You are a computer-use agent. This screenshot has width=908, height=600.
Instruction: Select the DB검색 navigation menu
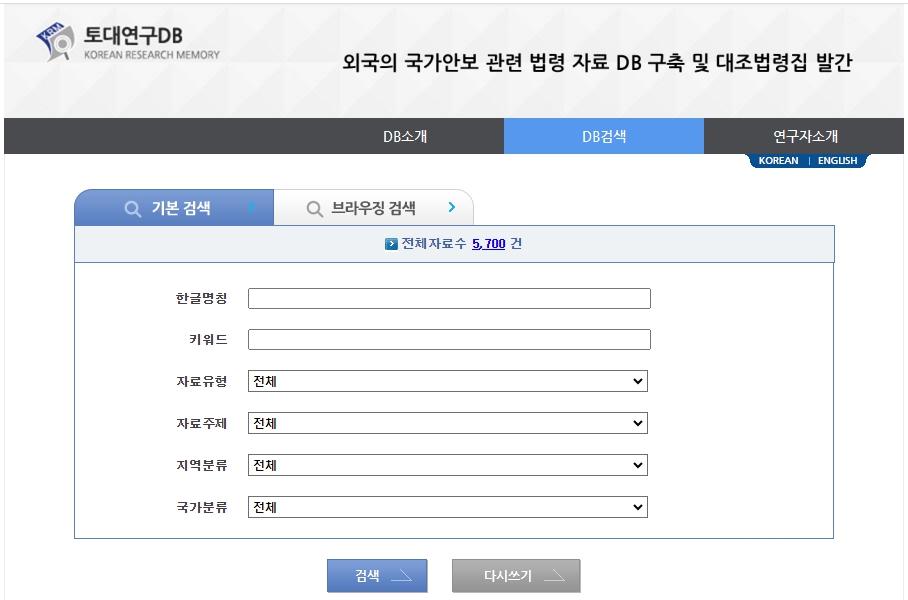604,136
